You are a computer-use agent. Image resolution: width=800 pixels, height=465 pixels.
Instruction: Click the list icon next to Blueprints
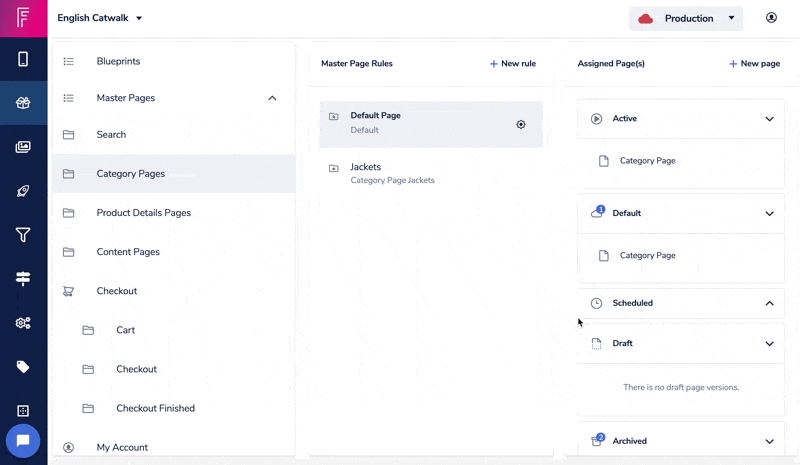68,61
